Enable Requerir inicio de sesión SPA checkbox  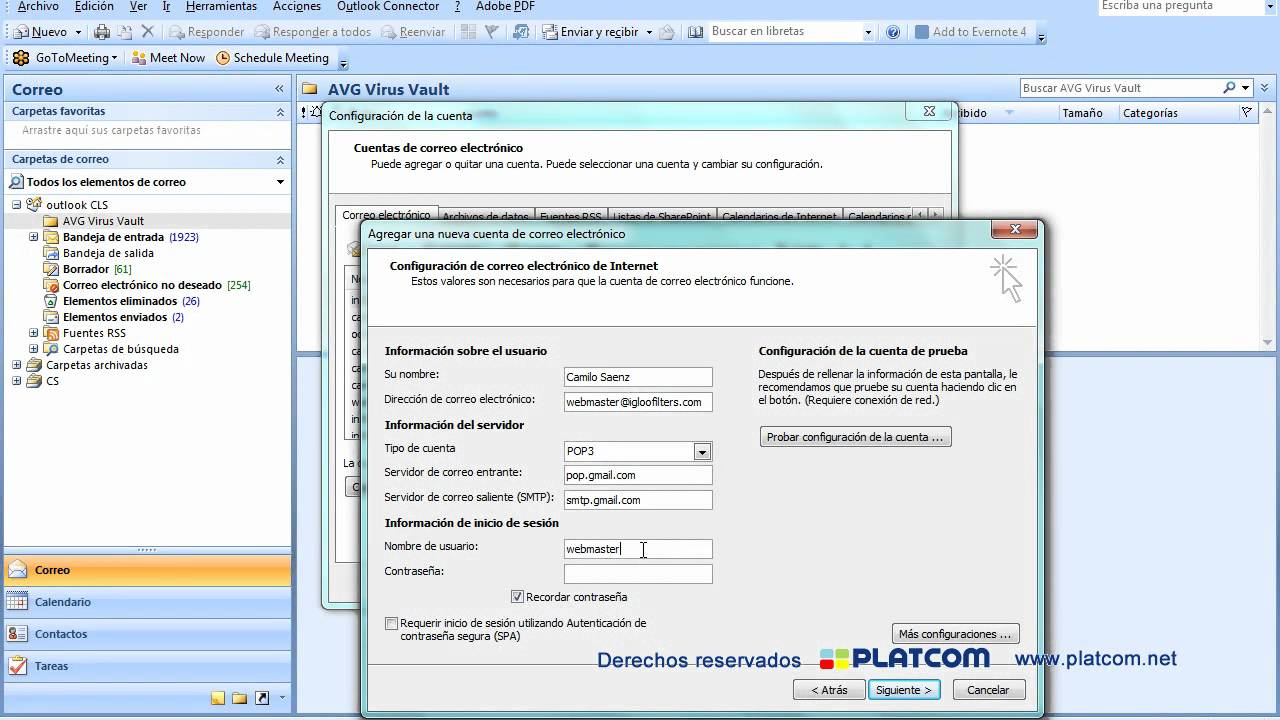tap(391, 623)
